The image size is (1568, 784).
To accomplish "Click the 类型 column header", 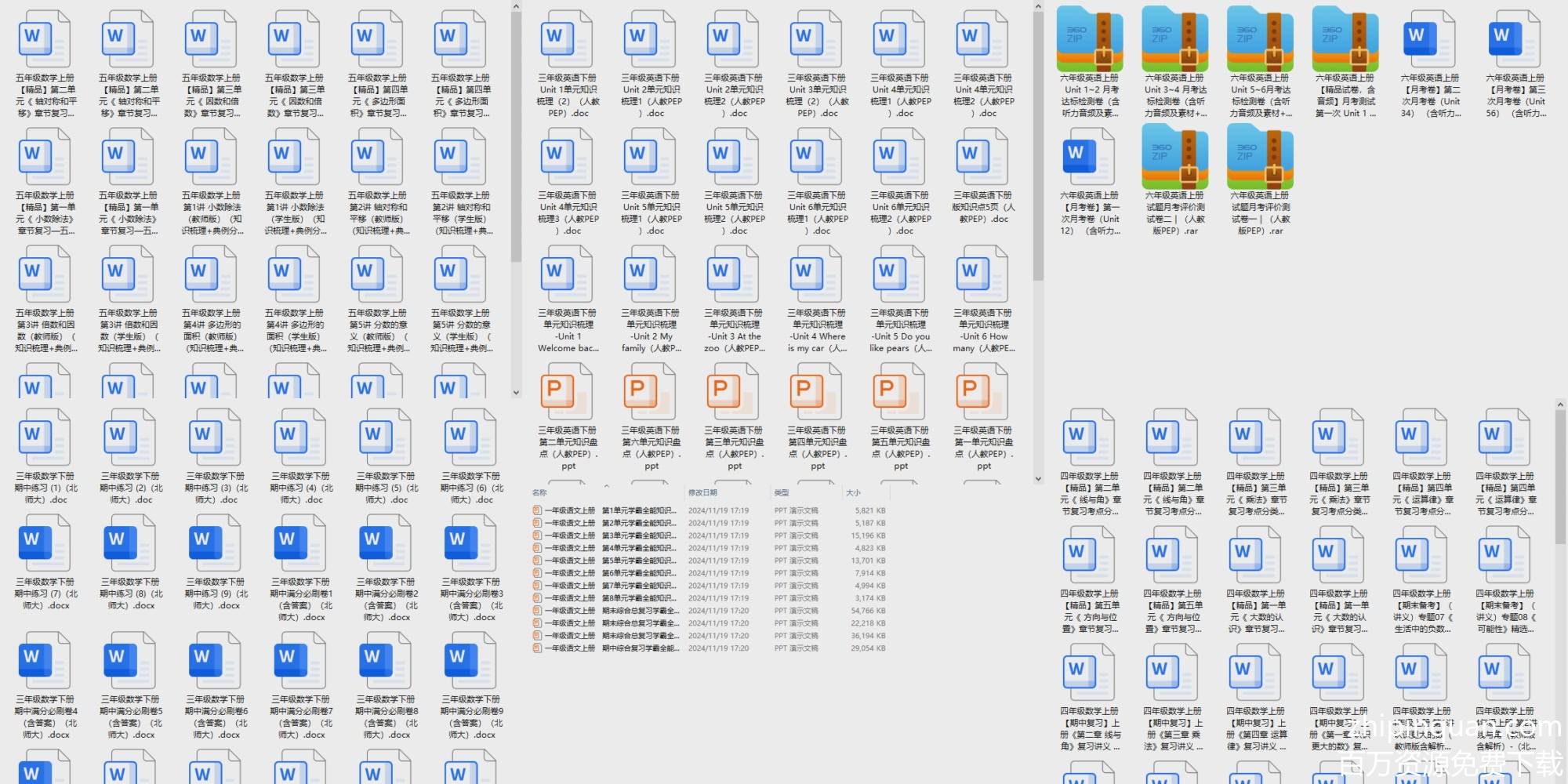I will pyautogui.click(x=782, y=492).
